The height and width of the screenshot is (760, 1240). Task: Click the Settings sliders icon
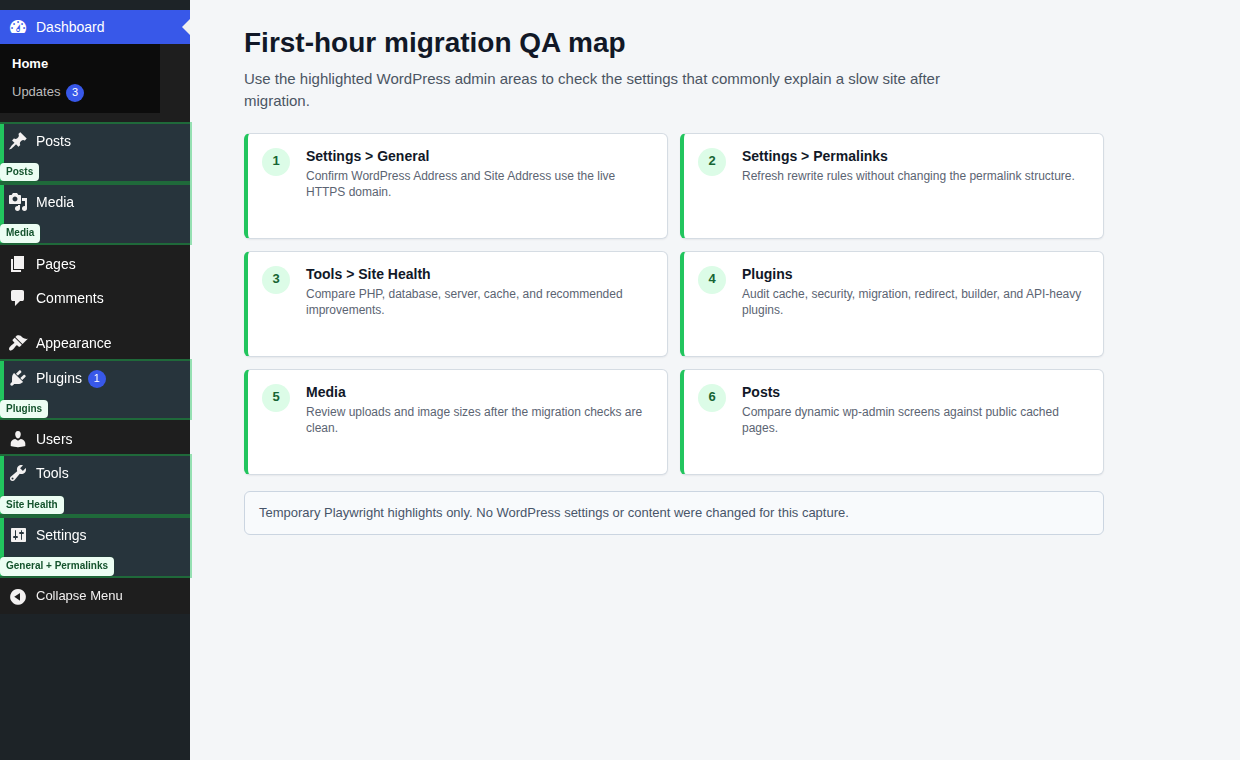click(x=18, y=535)
